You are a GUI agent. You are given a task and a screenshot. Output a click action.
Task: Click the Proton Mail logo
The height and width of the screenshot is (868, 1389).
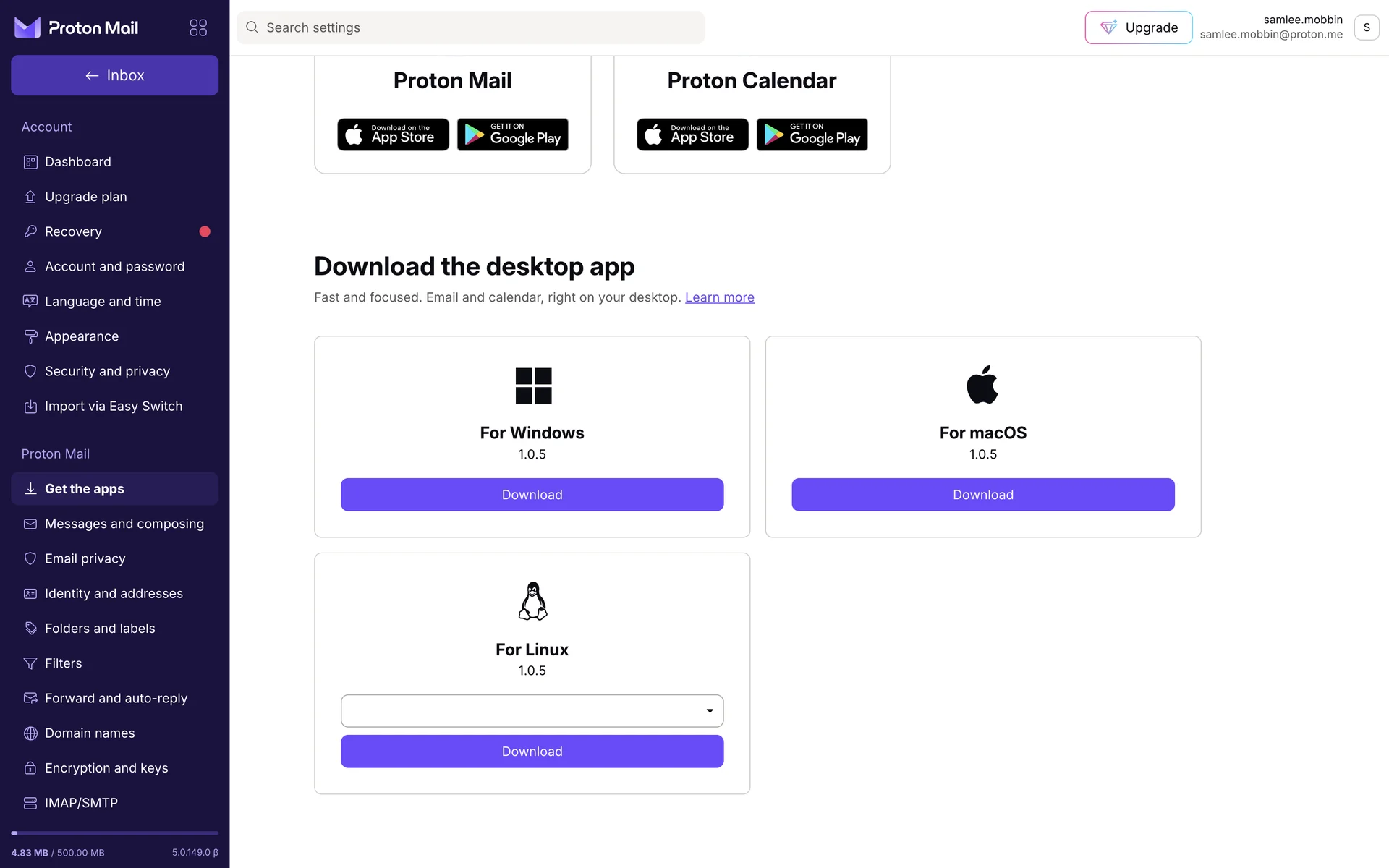76,27
